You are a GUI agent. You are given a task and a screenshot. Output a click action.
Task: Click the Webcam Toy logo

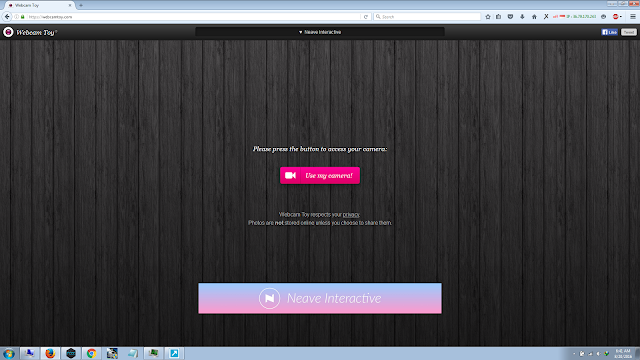pyautogui.click(x=30, y=32)
